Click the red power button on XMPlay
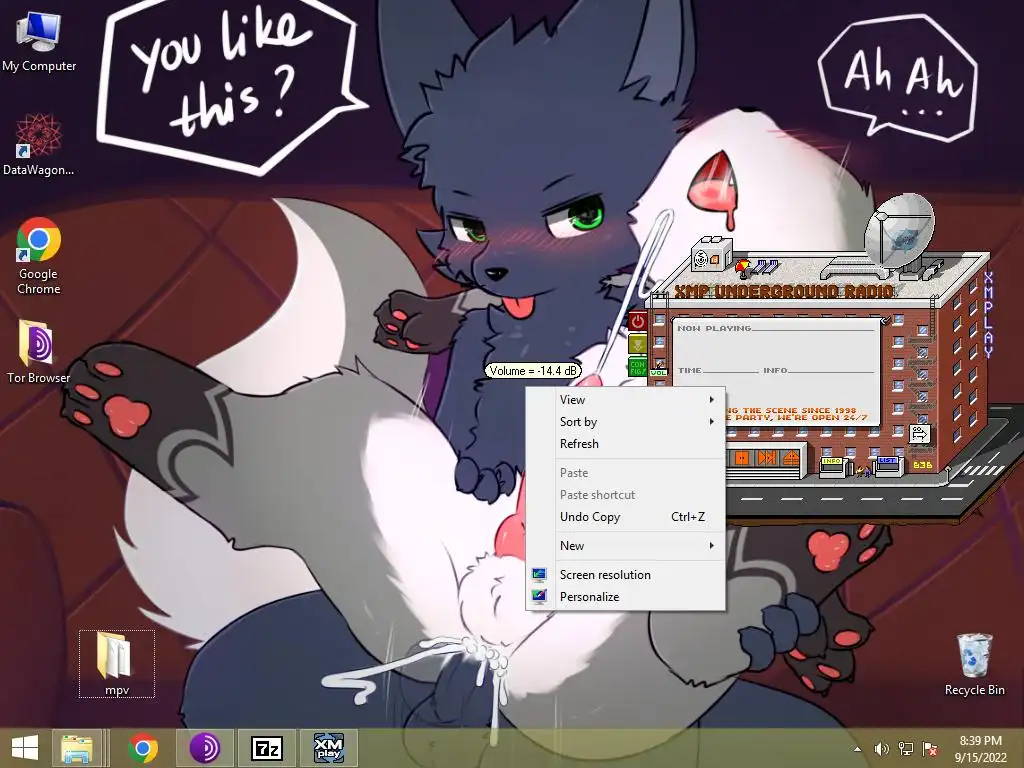This screenshot has height=768, width=1024. [637, 322]
